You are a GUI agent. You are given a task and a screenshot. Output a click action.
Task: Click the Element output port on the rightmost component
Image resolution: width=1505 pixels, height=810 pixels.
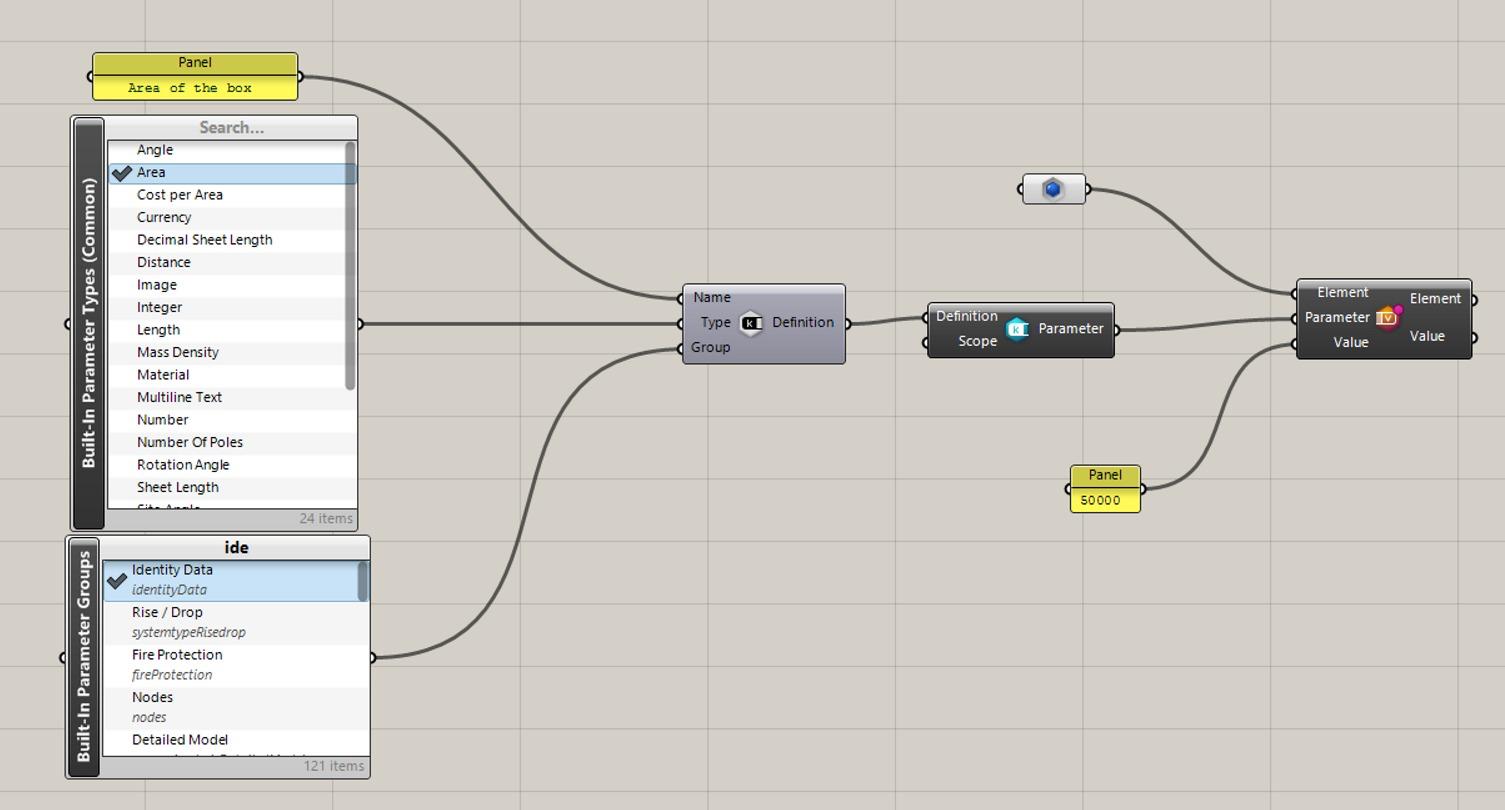[1472, 298]
